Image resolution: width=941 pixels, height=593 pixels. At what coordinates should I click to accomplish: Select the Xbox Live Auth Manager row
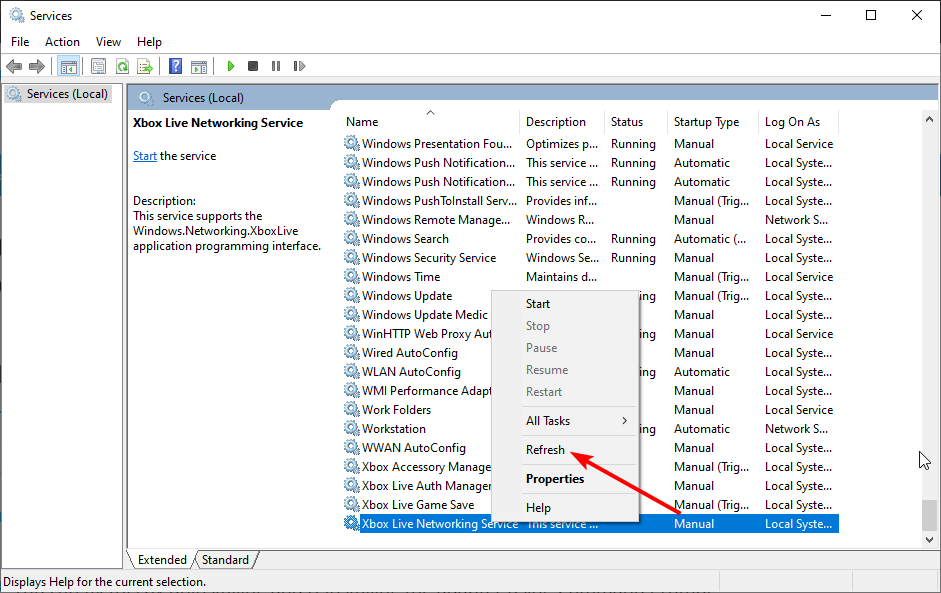click(x=591, y=486)
